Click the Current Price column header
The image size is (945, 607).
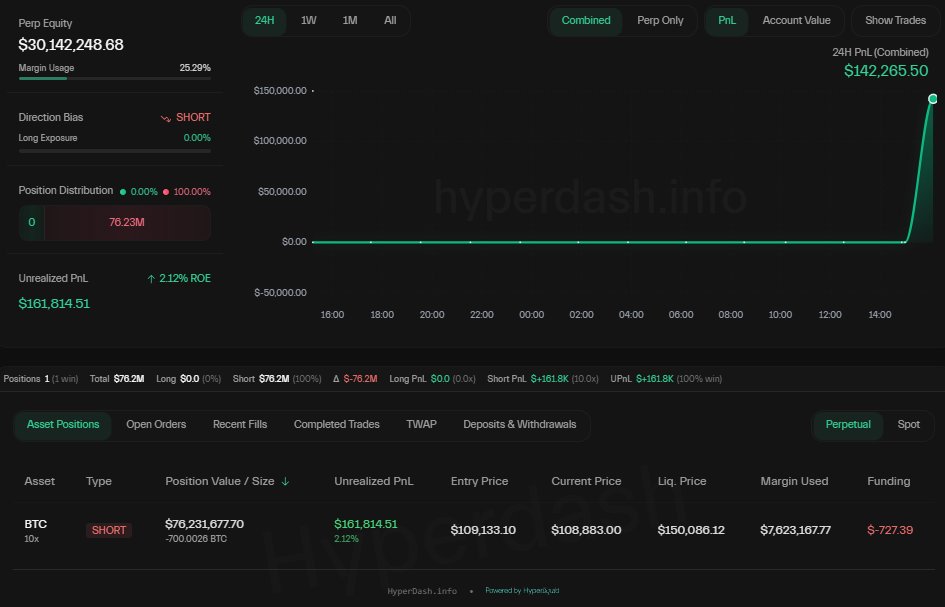586,481
